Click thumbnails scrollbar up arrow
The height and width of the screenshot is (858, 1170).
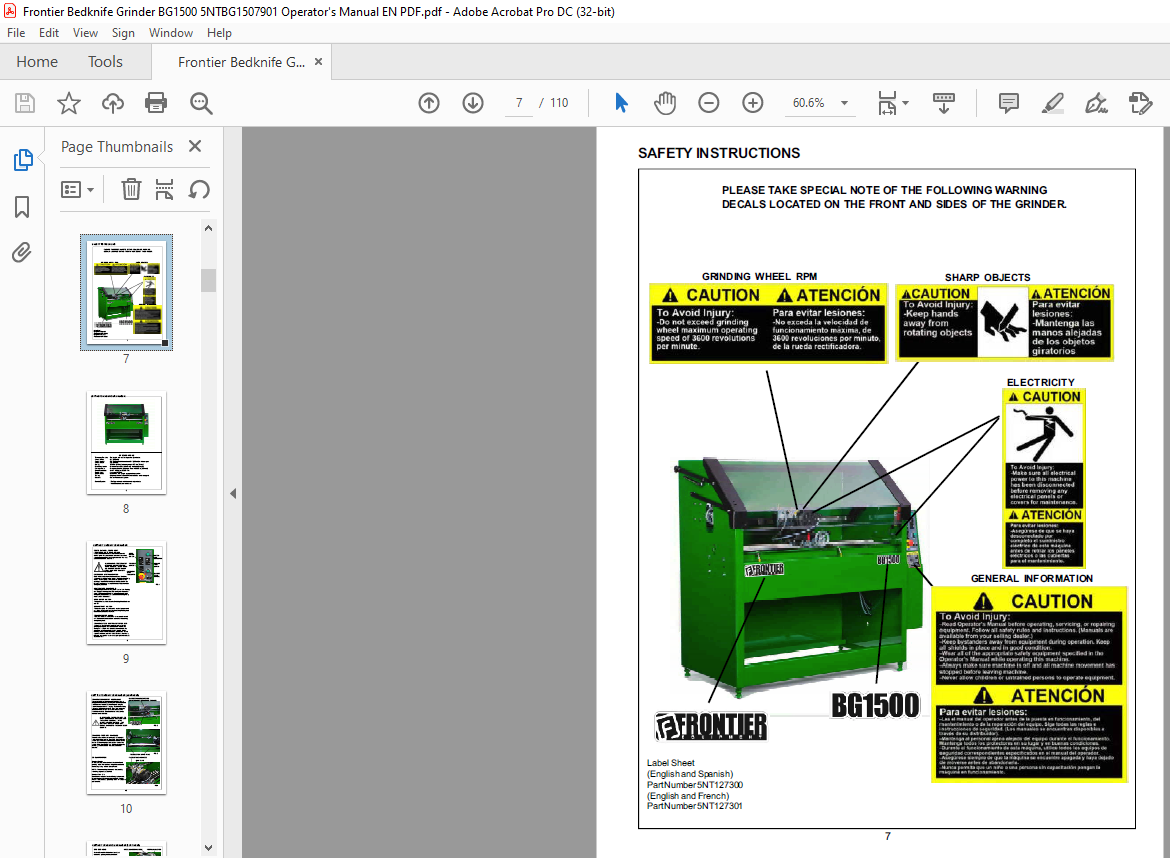208,228
